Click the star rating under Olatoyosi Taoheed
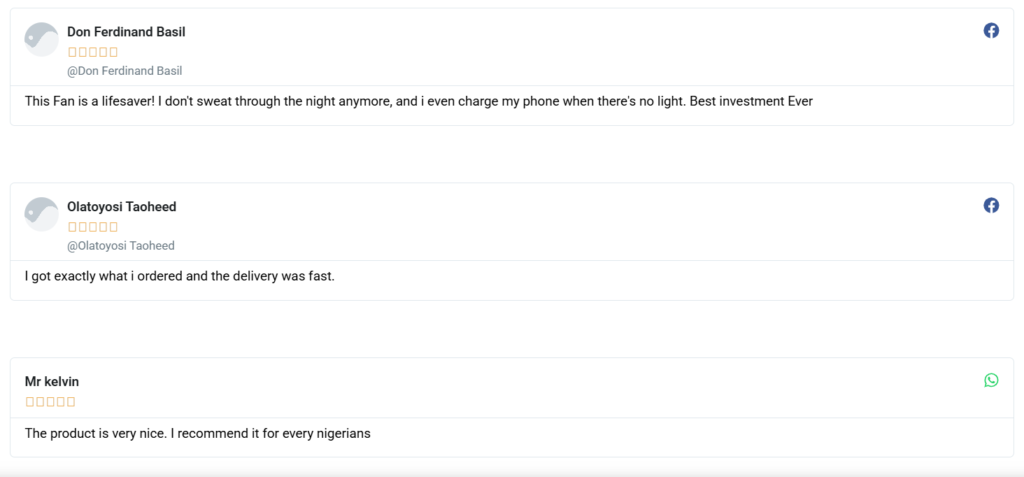Viewport: 1024px width, 477px height. pyautogui.click(x=93, y=227)
